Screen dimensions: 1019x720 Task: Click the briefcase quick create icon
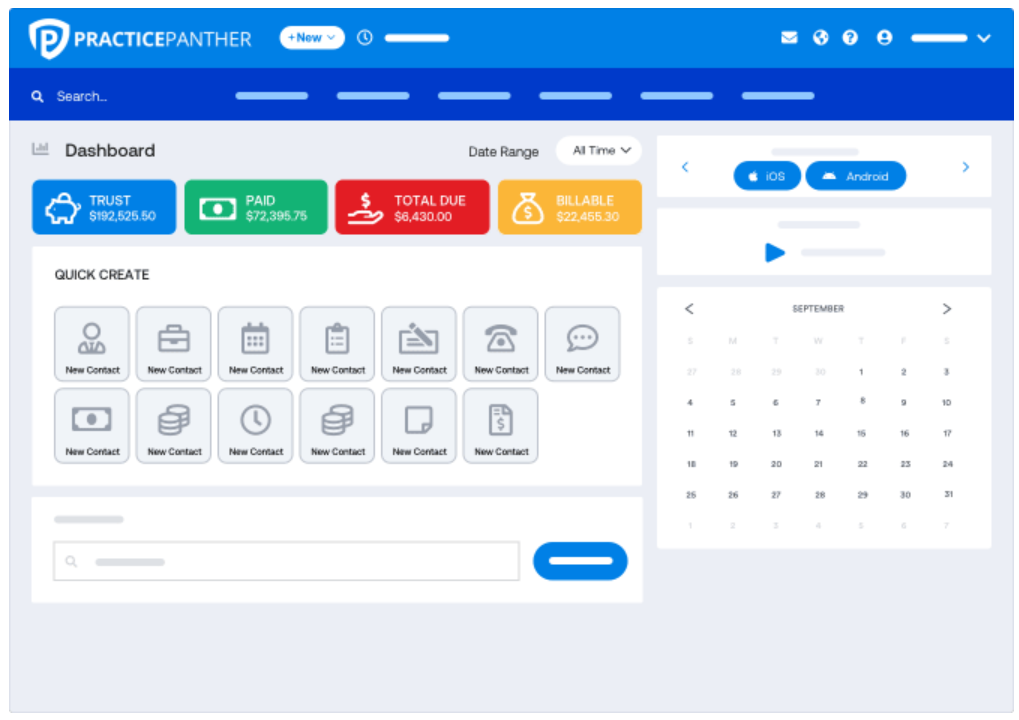coord(174,344)
